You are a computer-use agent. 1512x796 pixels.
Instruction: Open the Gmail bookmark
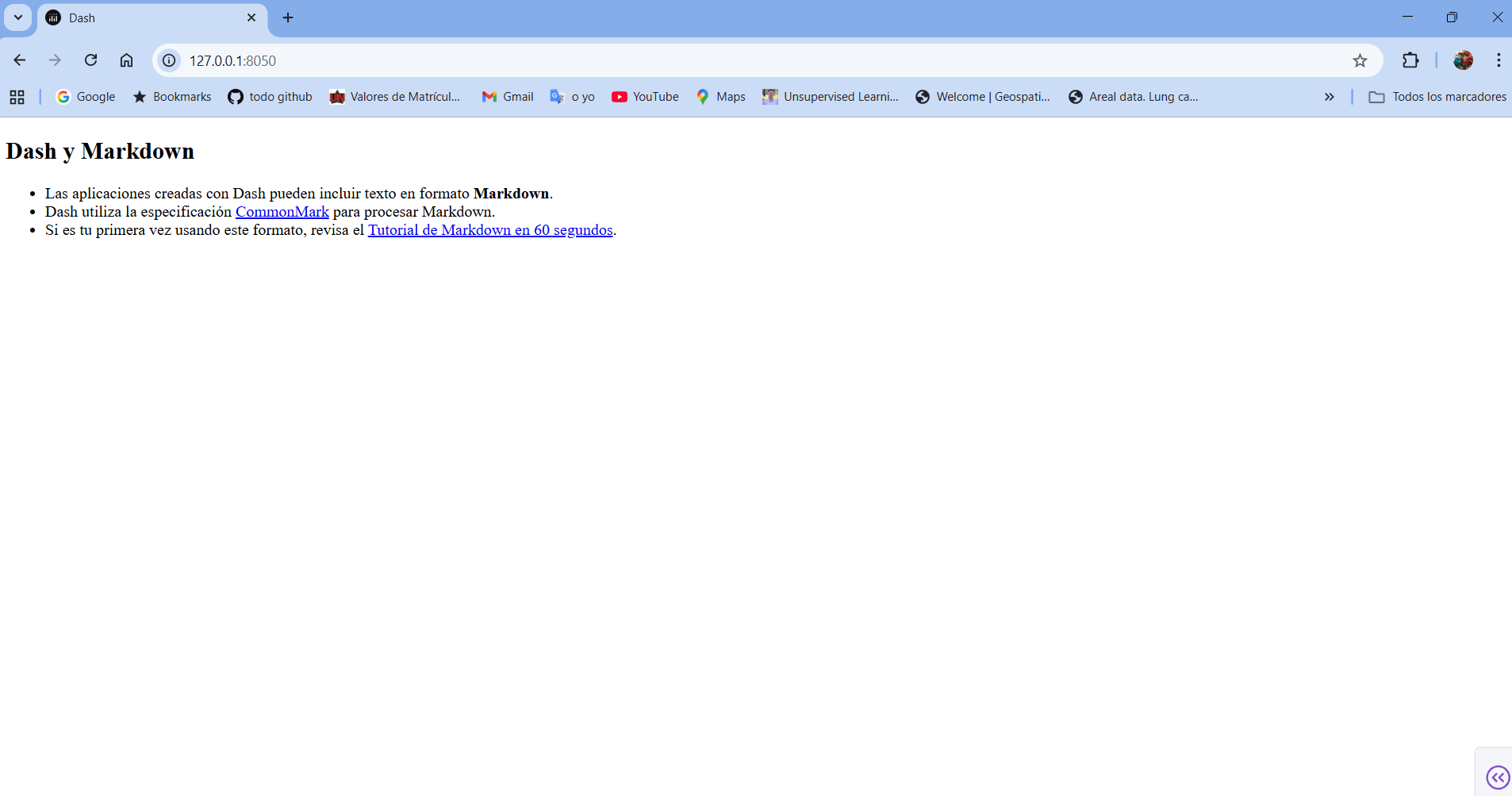[508, 97]
